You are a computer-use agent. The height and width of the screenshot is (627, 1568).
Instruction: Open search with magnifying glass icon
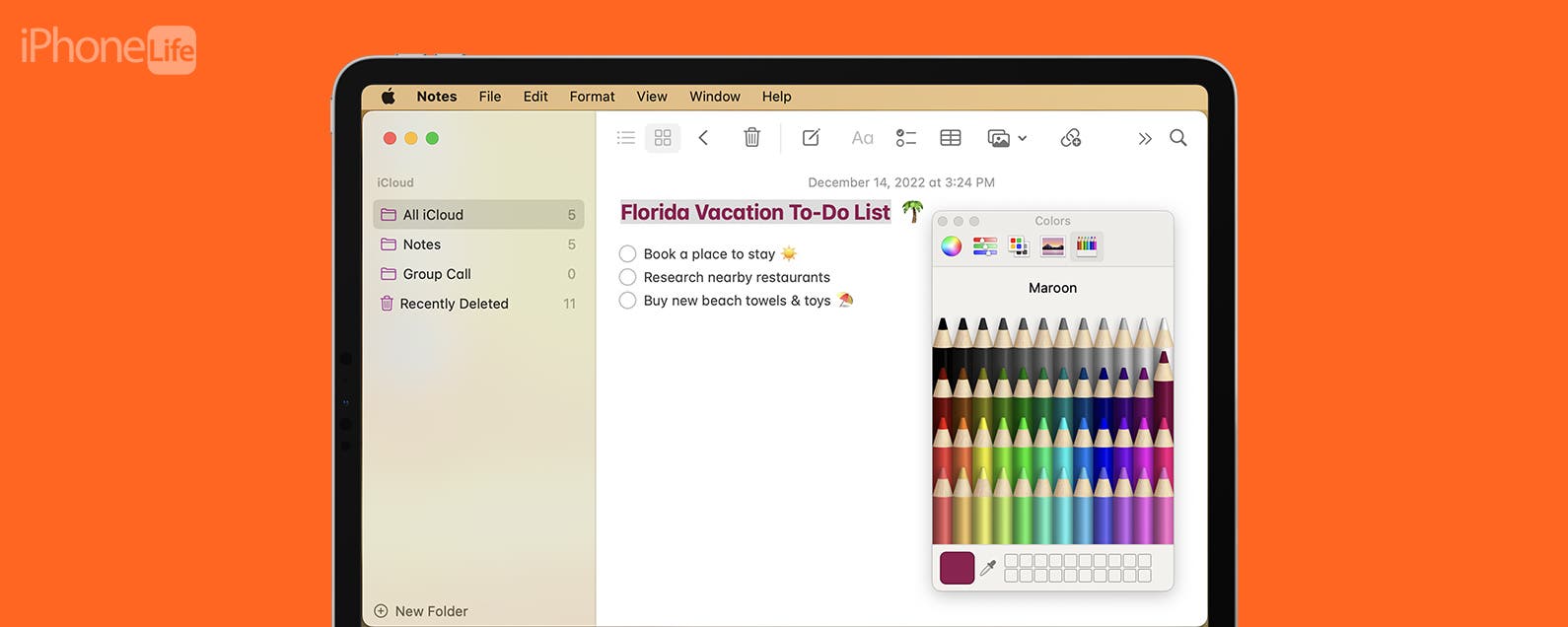[1177, 138]
